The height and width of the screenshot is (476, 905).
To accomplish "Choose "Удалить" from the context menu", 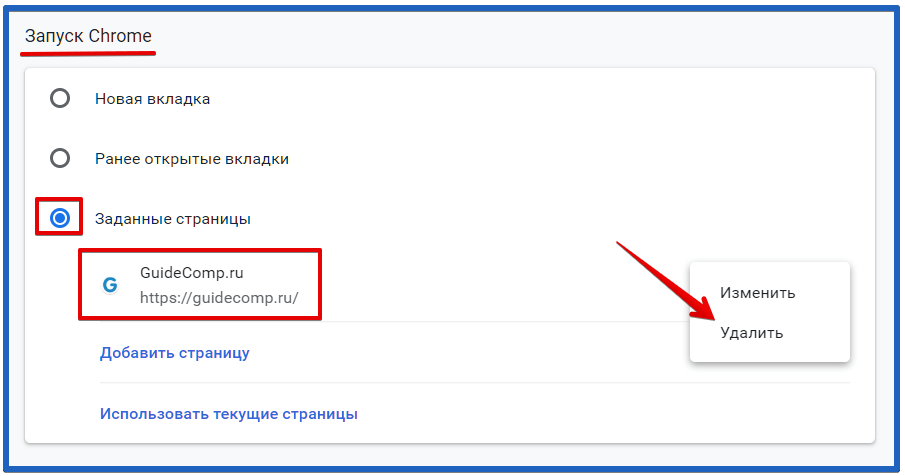I will (x=751, y=333).
